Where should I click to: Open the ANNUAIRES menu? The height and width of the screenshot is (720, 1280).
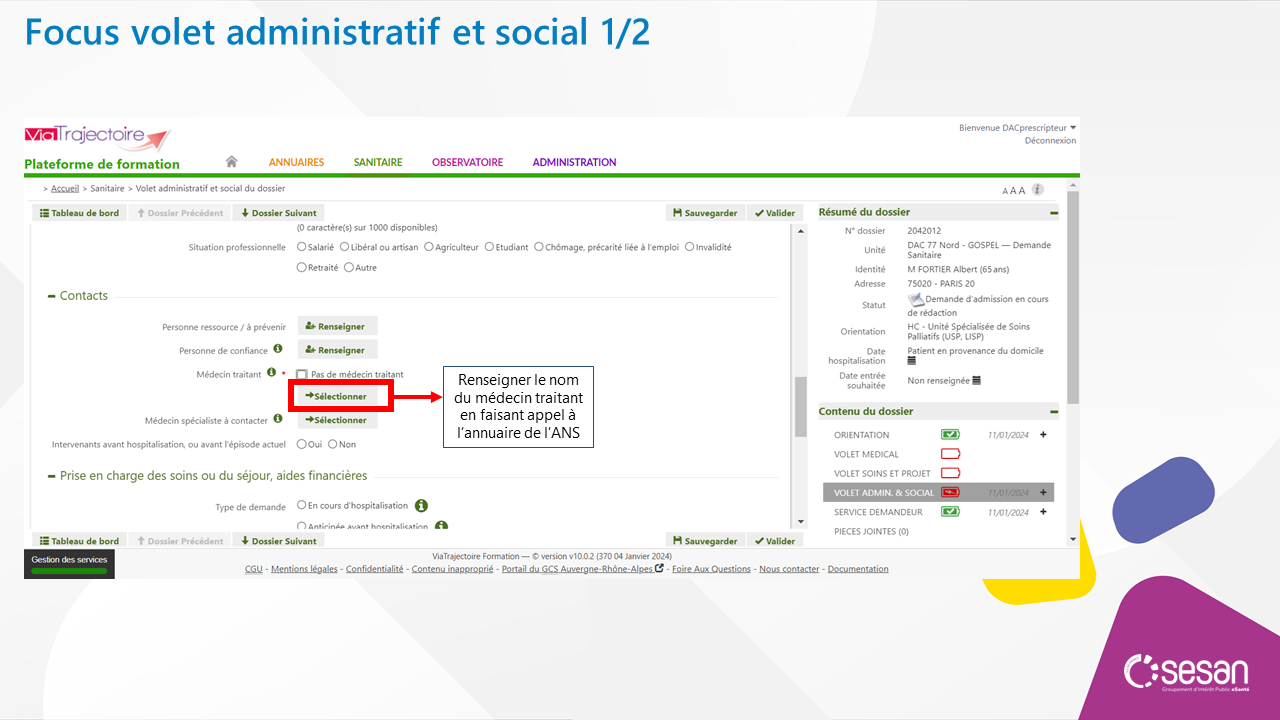296,162
